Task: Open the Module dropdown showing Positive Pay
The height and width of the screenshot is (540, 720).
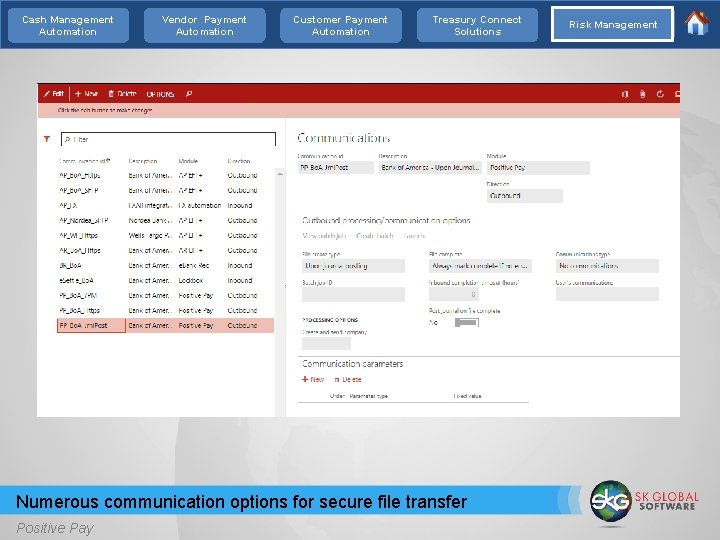Action: tap(538, 168)
